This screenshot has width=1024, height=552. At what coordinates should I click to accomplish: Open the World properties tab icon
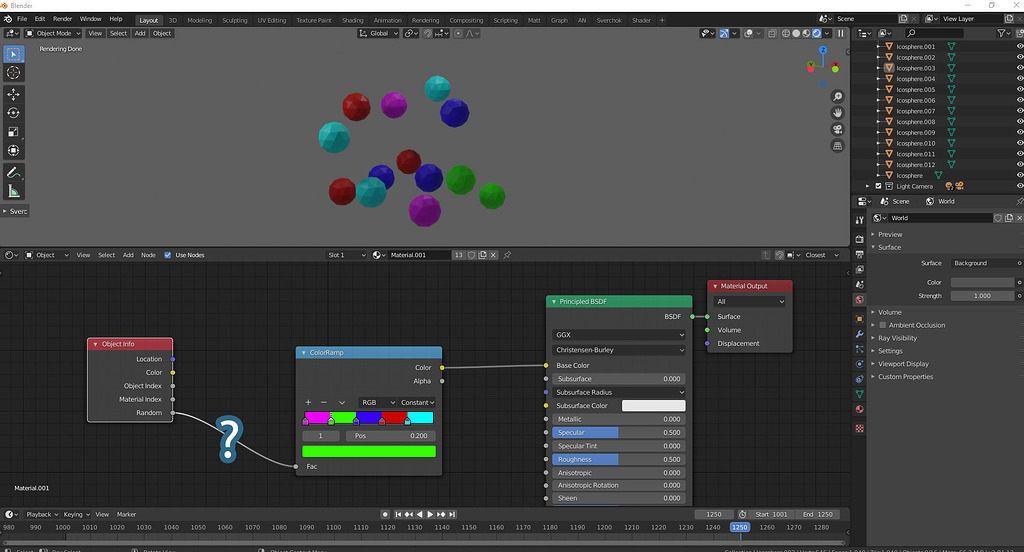click(x=859, y=300)
